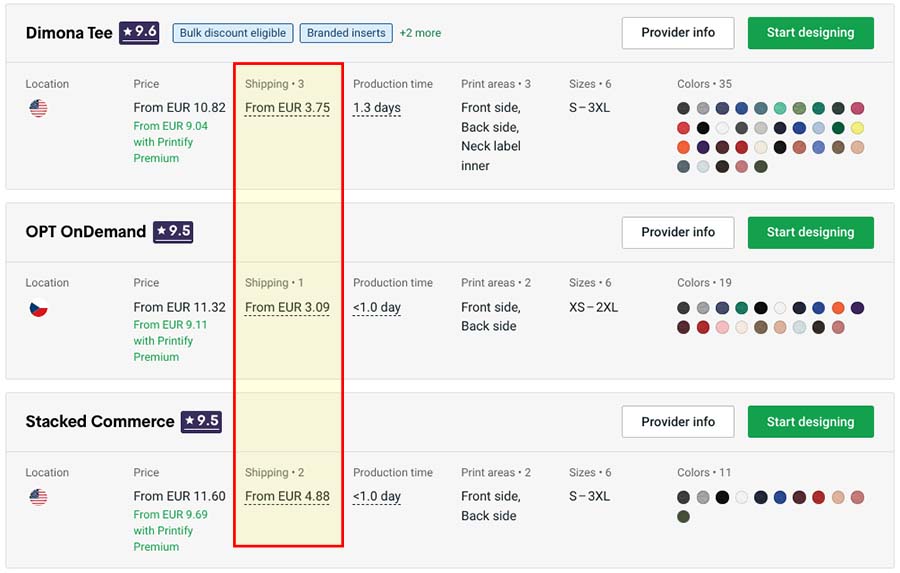This screenshot has width=900, height=573.
Task: Click the price From EUR 11.32
Action: (180, 307)
